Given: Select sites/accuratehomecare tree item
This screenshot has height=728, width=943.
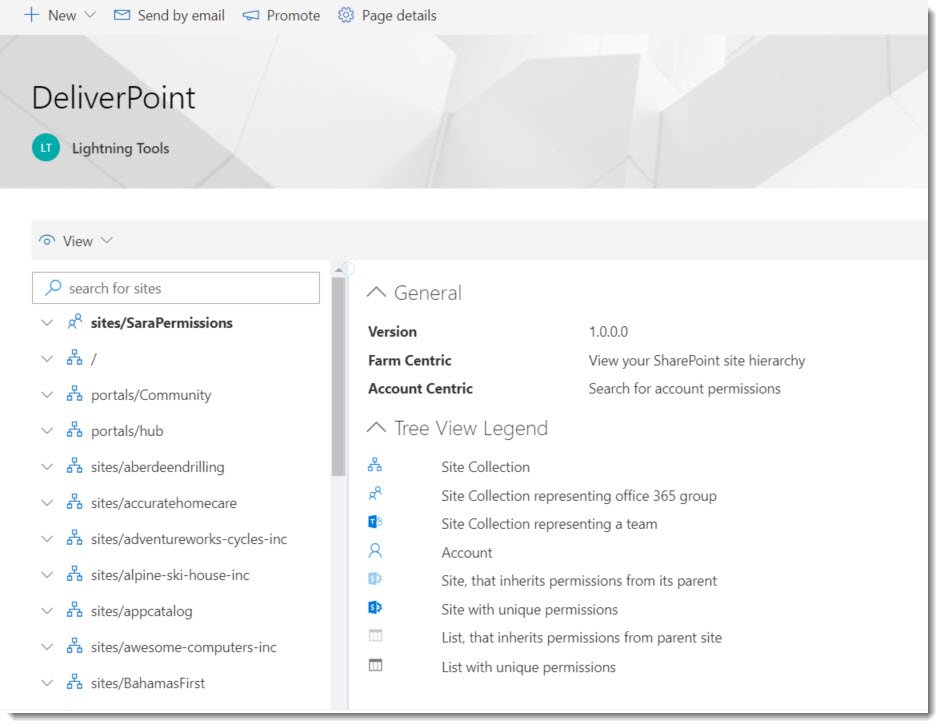Looking at the screenshot, I should click(x=164, y=503).
